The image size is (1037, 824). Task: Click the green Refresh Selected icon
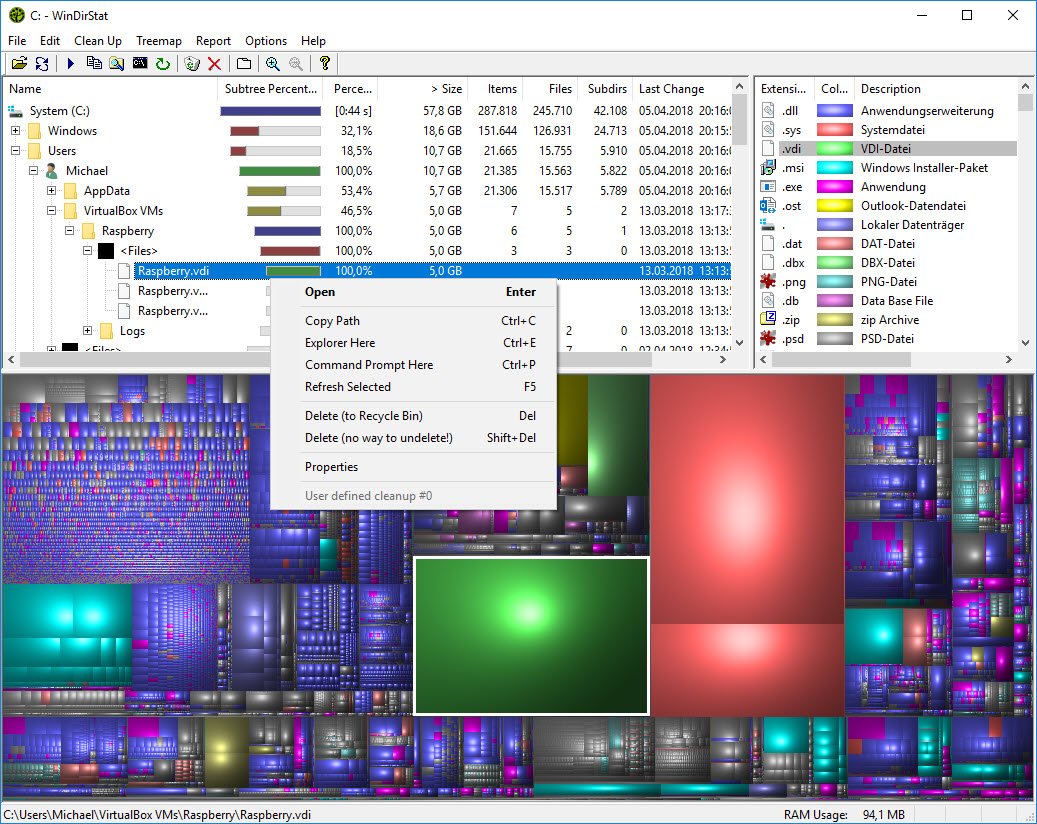pyautogui.click(x=163, y=64)
